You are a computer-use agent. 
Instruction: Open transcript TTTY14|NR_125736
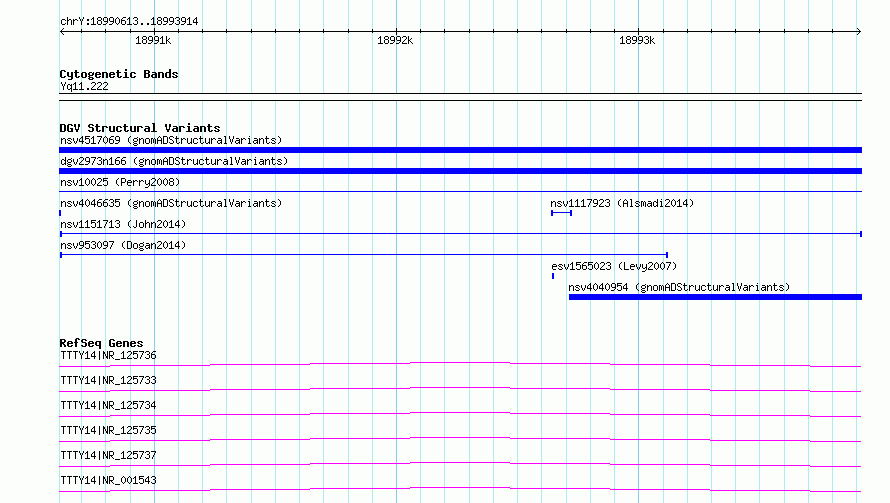(108, 355)
